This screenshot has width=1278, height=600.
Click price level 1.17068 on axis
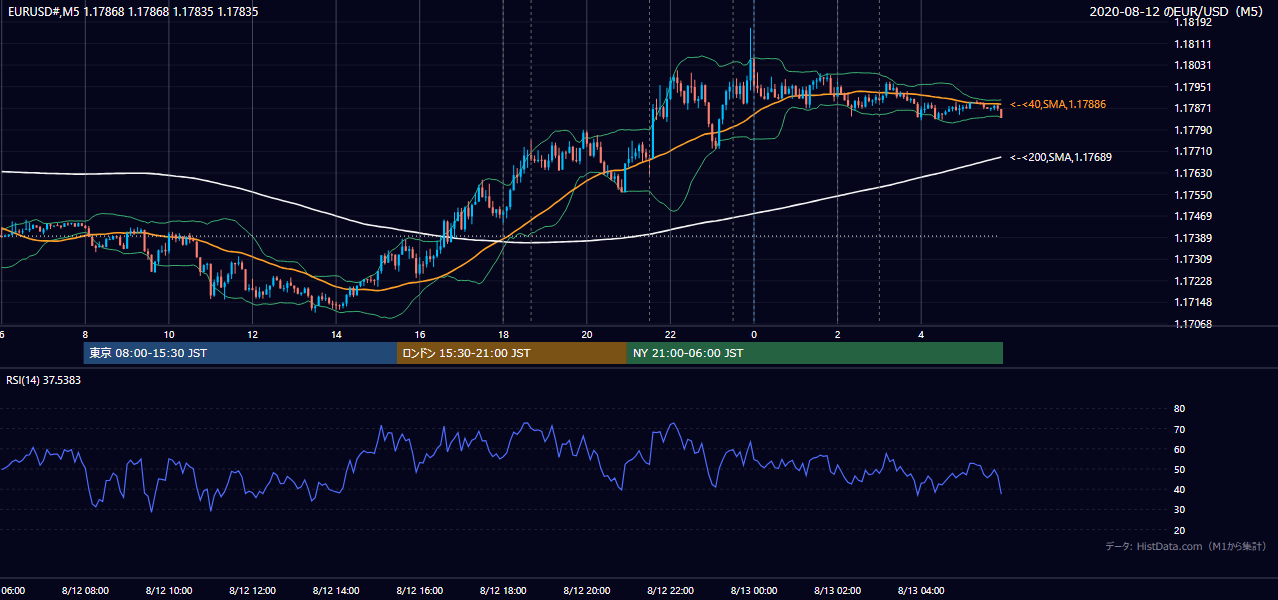[1193, 324]
